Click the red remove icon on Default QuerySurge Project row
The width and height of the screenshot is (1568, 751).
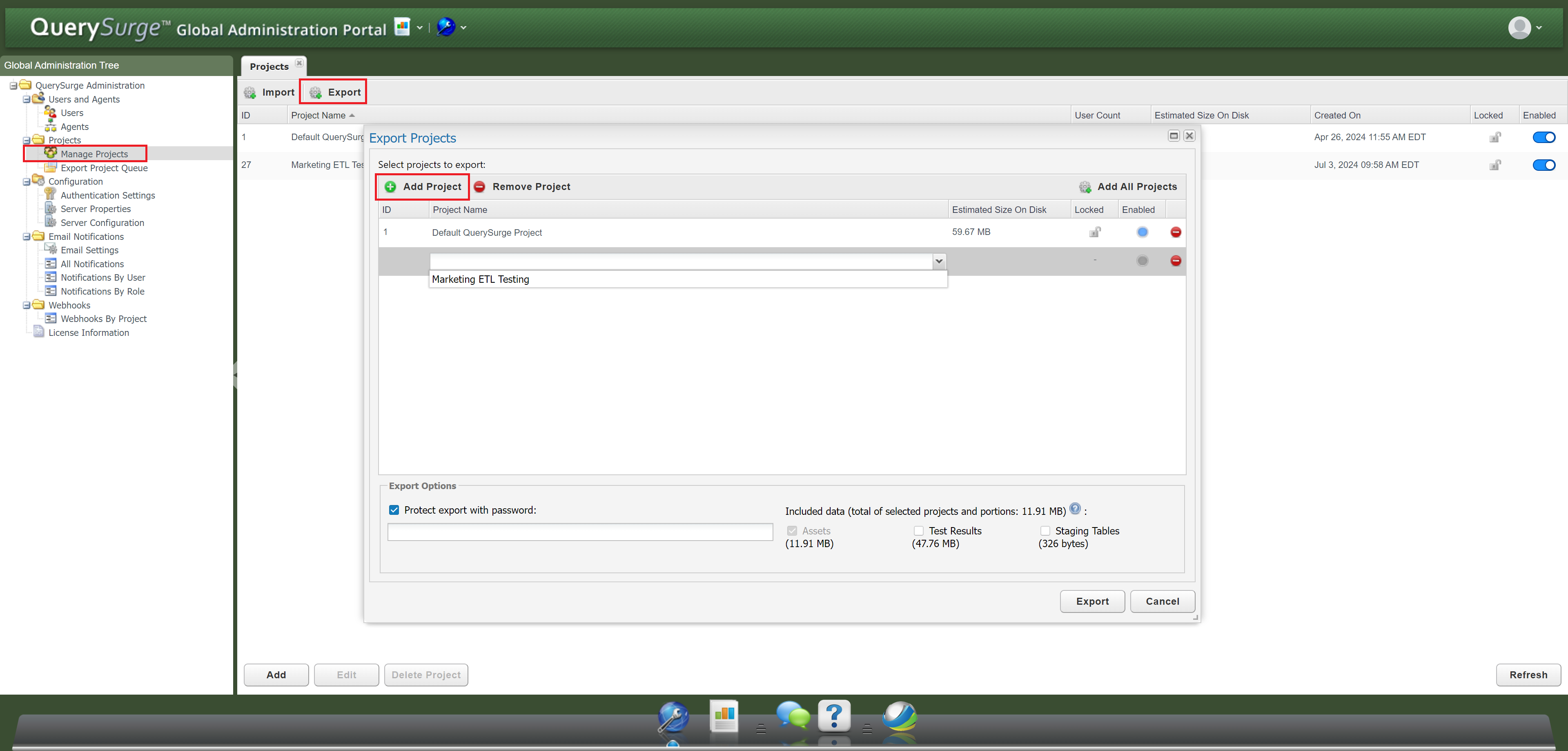(x=1176, y=232)
